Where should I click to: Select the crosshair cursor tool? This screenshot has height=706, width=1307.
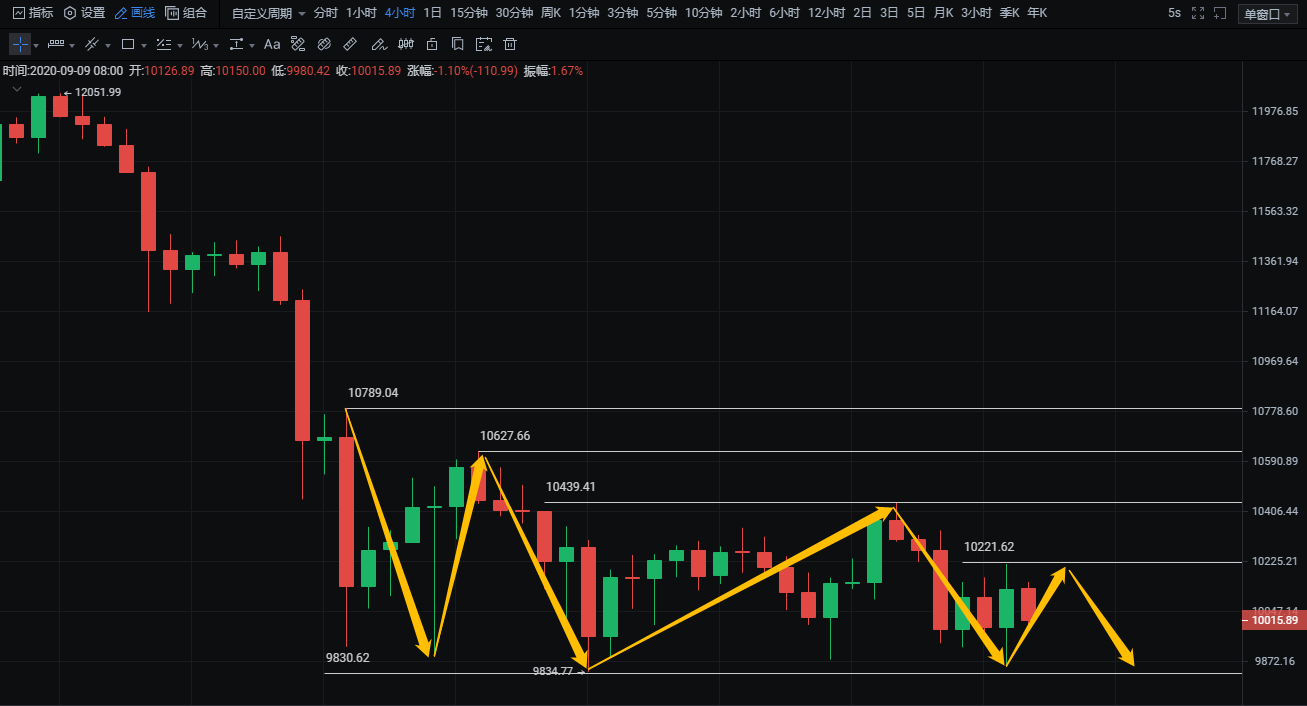click(x=20, y=45)
